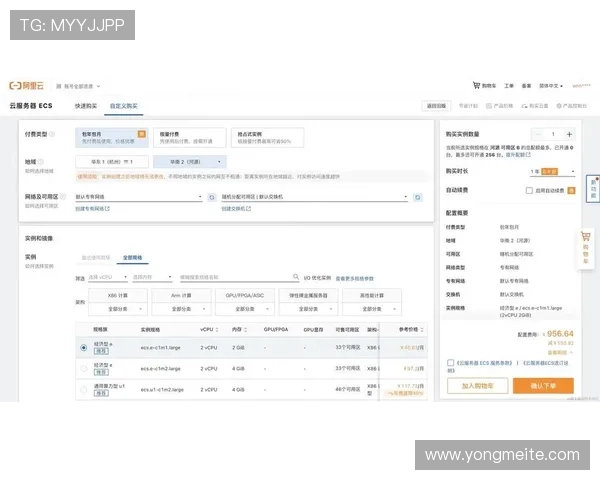Click the Alibaba Cloud logo
Viewport: 600px width, 480px height.
(x=26, y=85)
